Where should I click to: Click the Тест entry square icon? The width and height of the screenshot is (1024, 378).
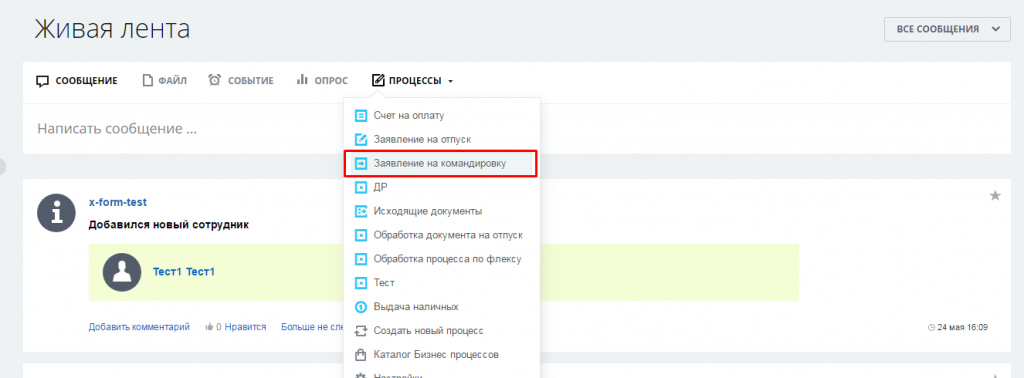[360, 283]
